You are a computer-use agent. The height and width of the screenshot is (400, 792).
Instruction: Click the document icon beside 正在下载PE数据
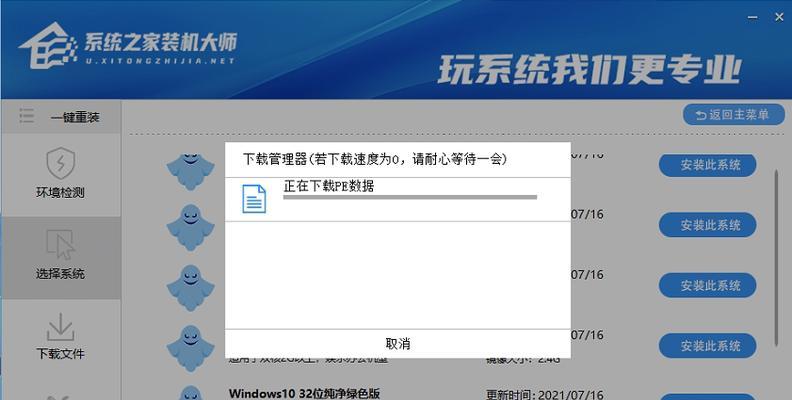pos(254,199)
